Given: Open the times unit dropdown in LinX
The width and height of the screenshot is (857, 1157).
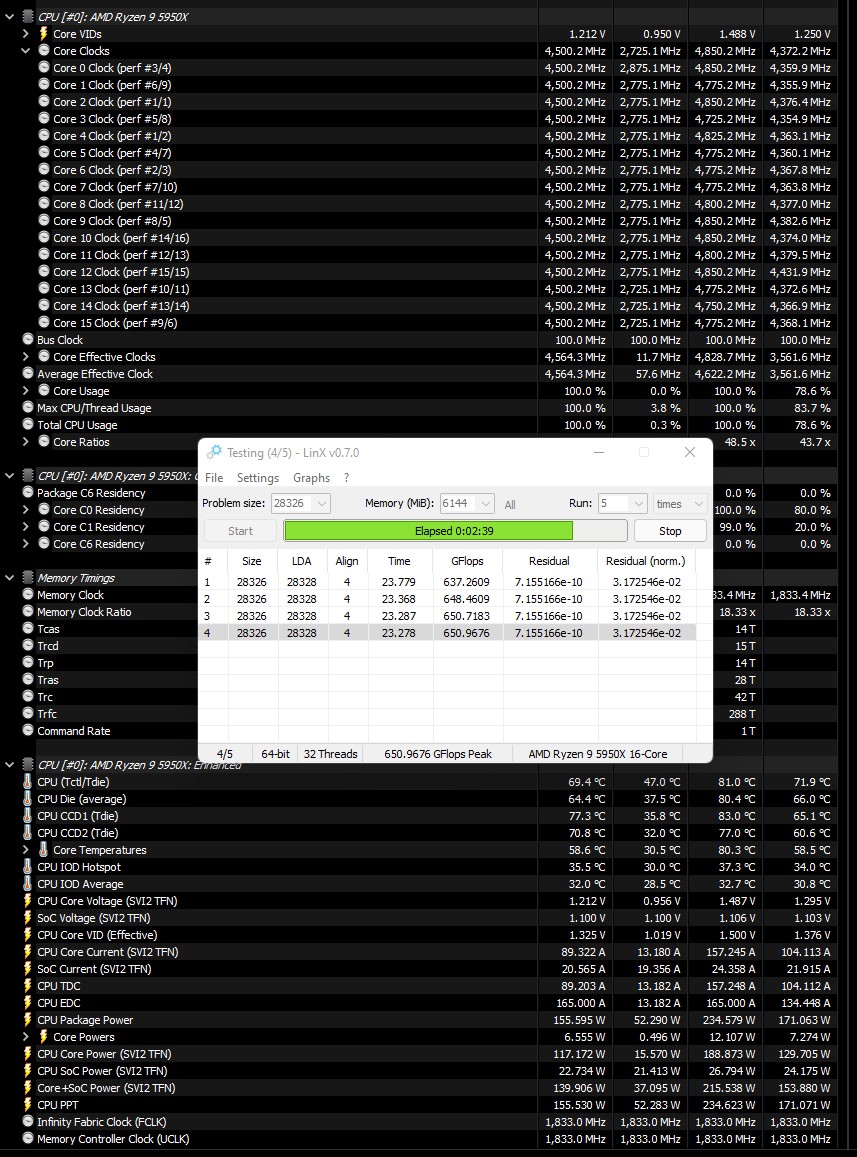Looking at the screenshot, I should (x=697, y=503).
